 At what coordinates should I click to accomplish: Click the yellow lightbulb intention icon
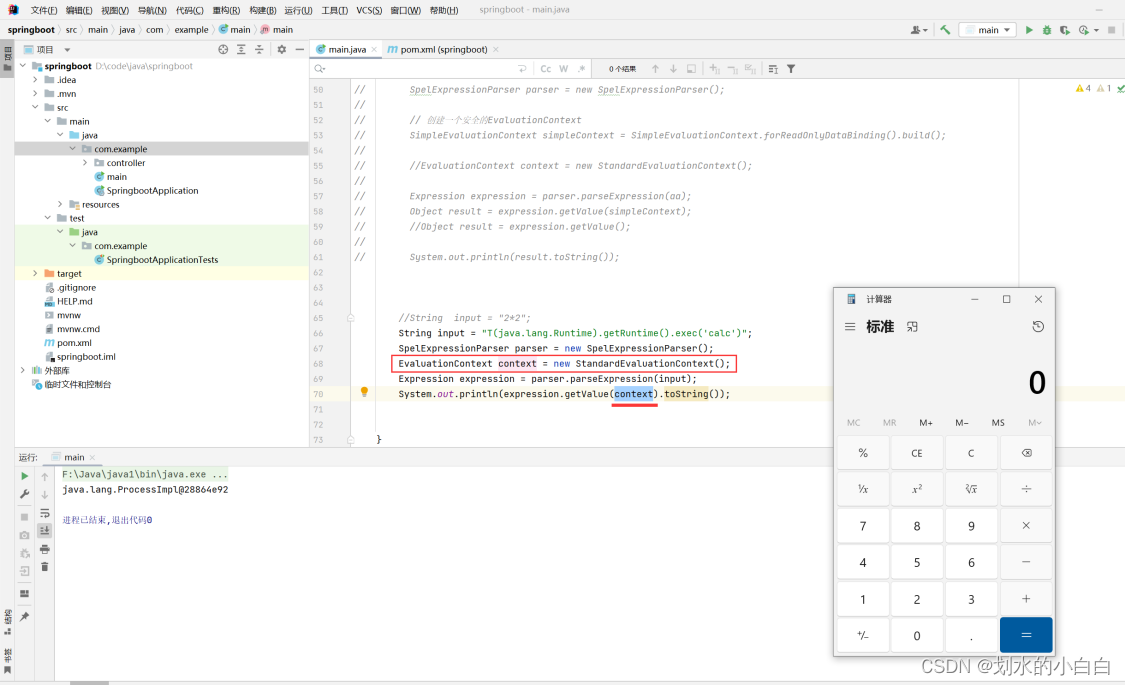tap(364, 392)
